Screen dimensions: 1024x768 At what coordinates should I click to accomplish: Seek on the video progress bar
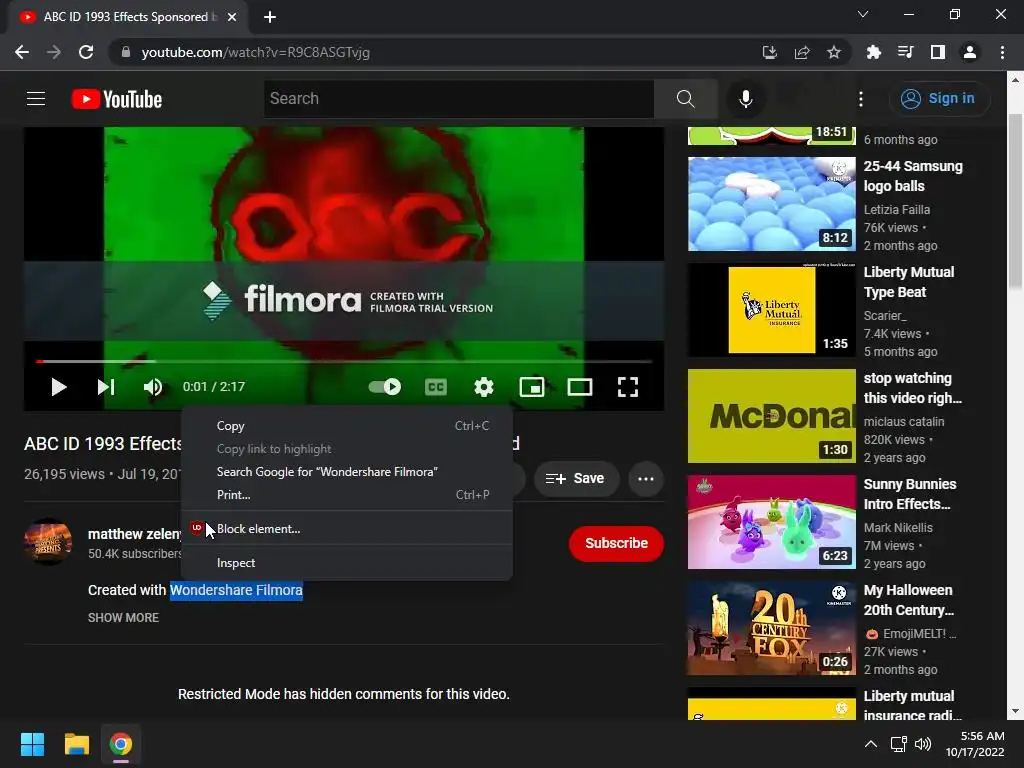tap(344, 361)
